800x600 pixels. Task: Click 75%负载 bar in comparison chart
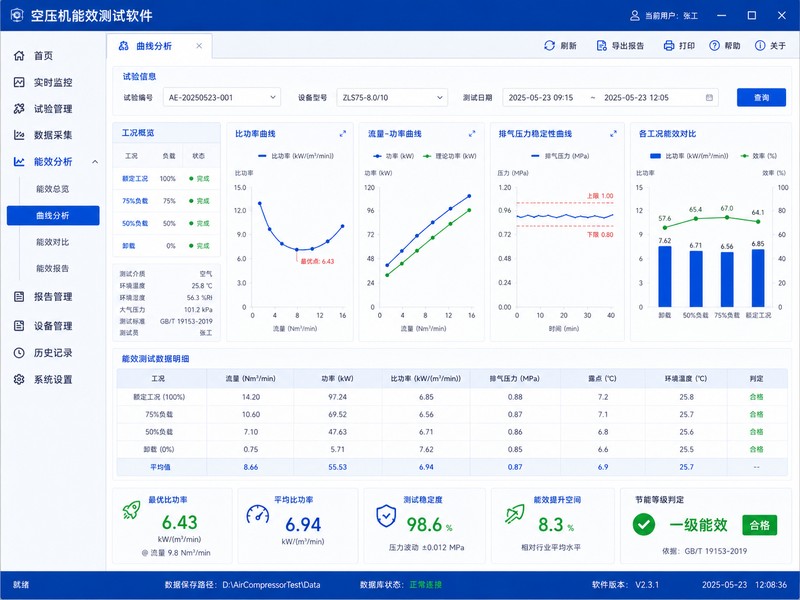727,280
